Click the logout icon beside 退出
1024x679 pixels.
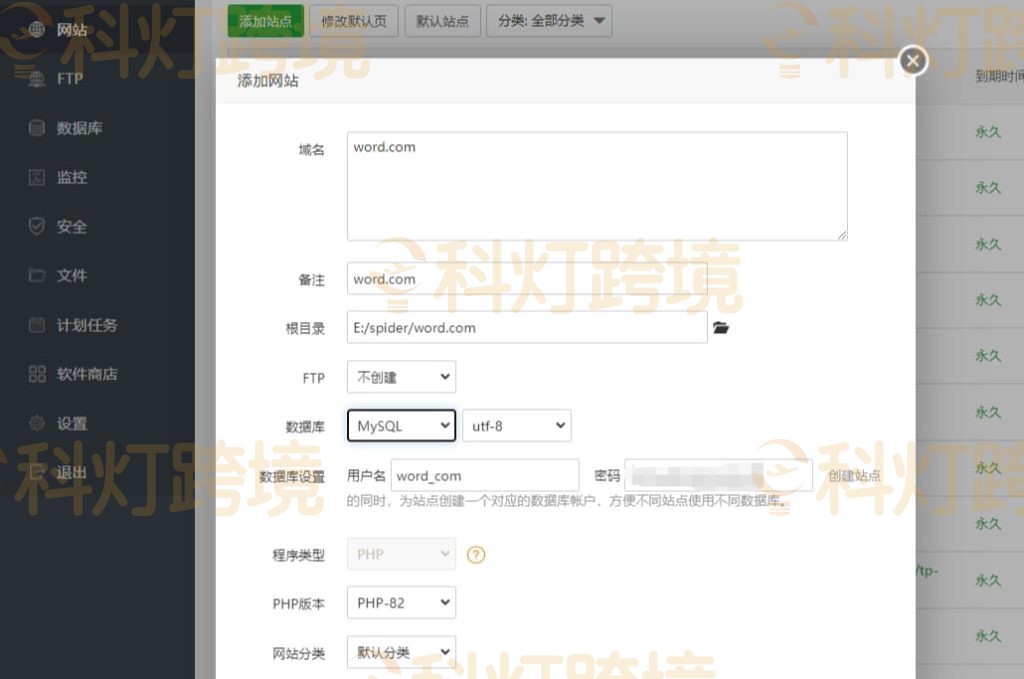tap(37, 472)
